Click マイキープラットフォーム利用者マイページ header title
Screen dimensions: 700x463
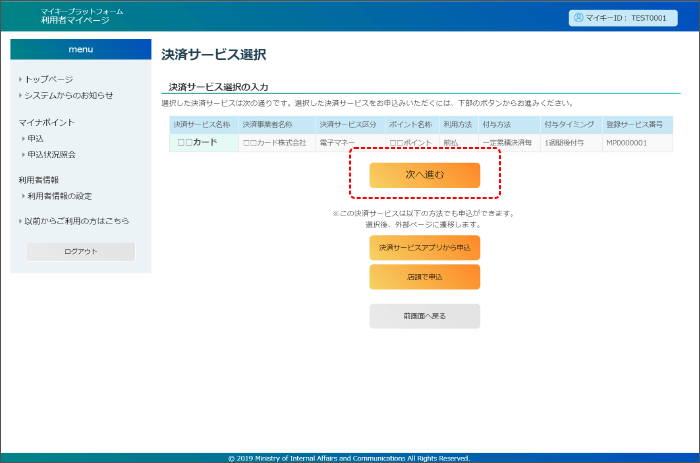(82, 16)
